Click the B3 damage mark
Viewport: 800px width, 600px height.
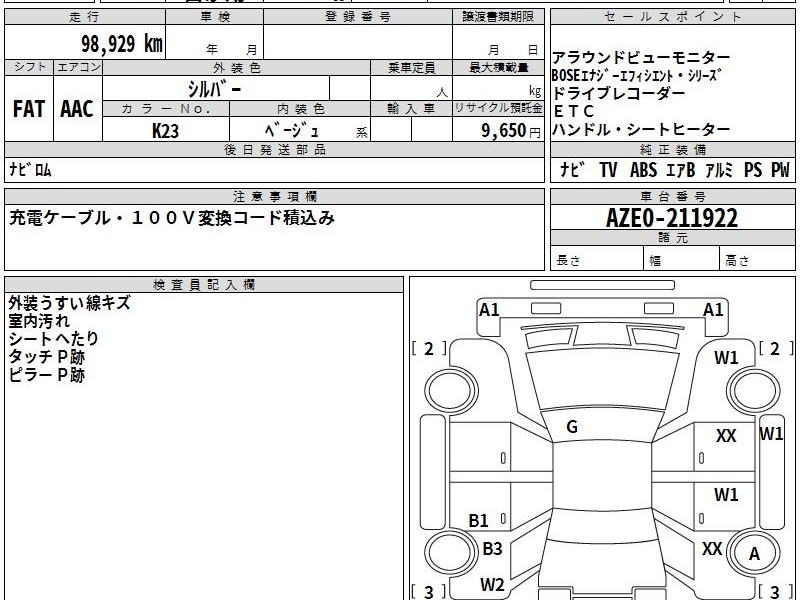[x=492, y=548]
